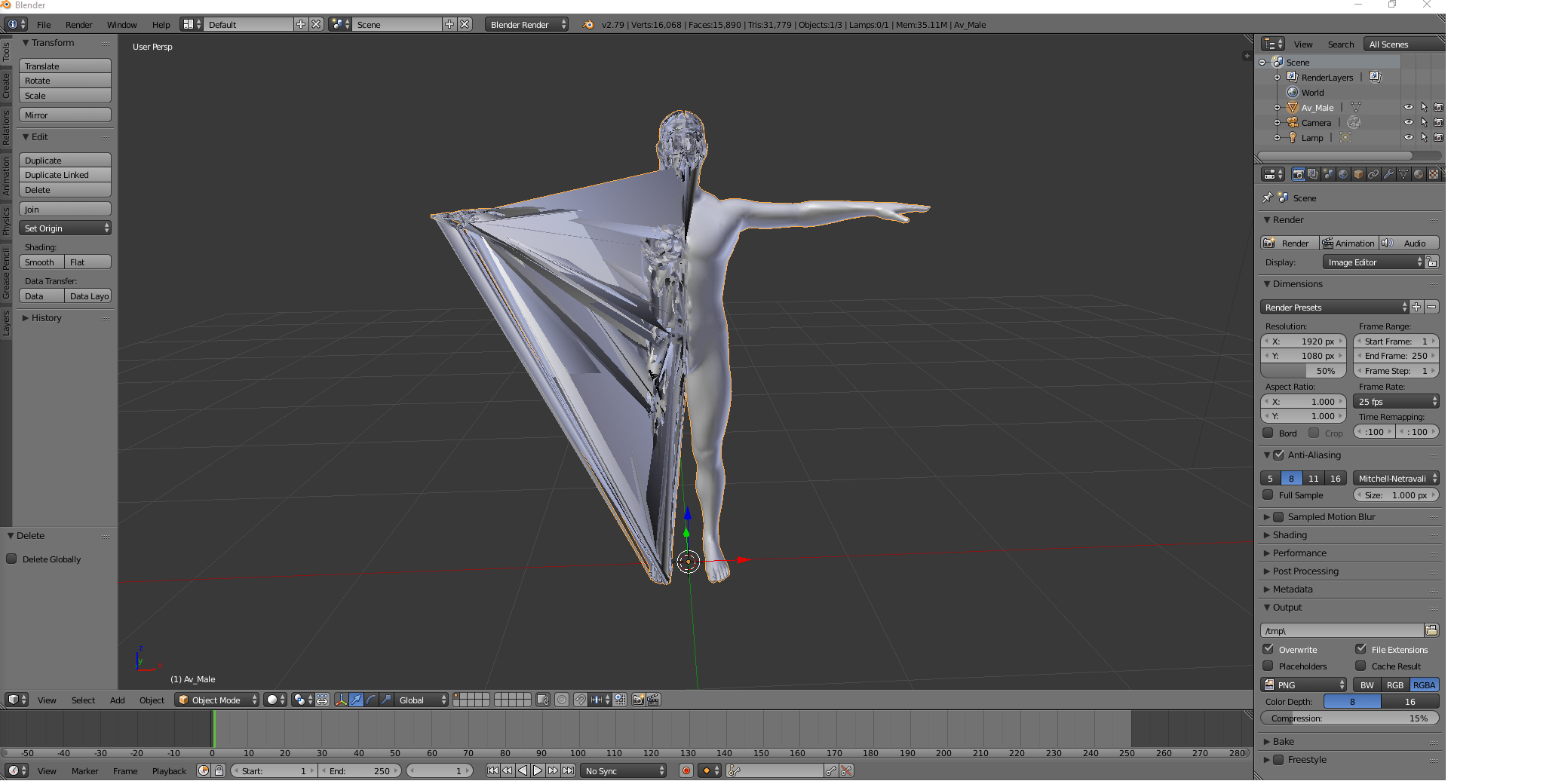The image size is (1543, 784).
Task: Toggle Lamp viewport visibility eye
Action: [x=1408, y=137]
